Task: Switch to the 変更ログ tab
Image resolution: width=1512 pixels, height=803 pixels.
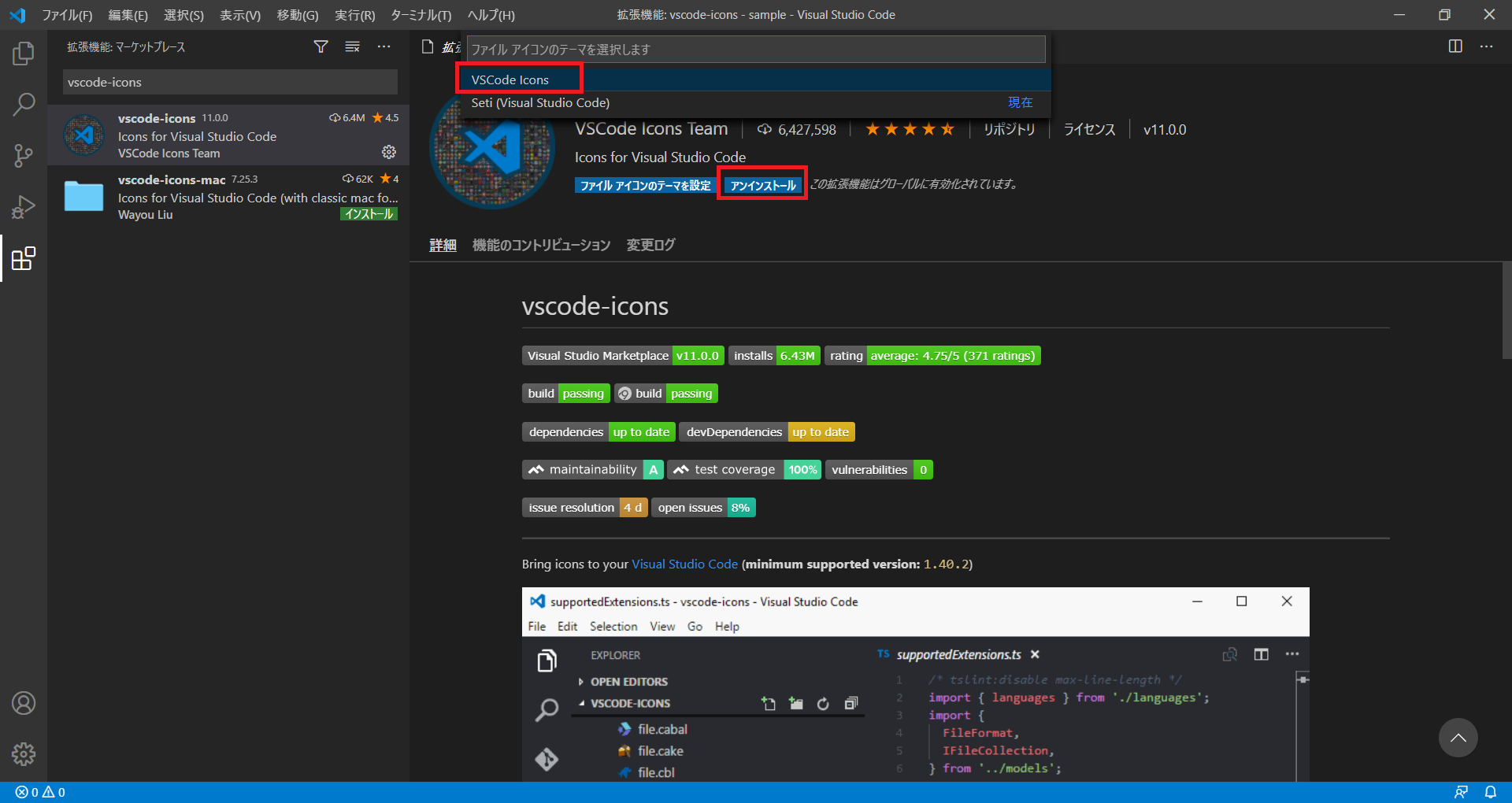Action: click(650, 245)
